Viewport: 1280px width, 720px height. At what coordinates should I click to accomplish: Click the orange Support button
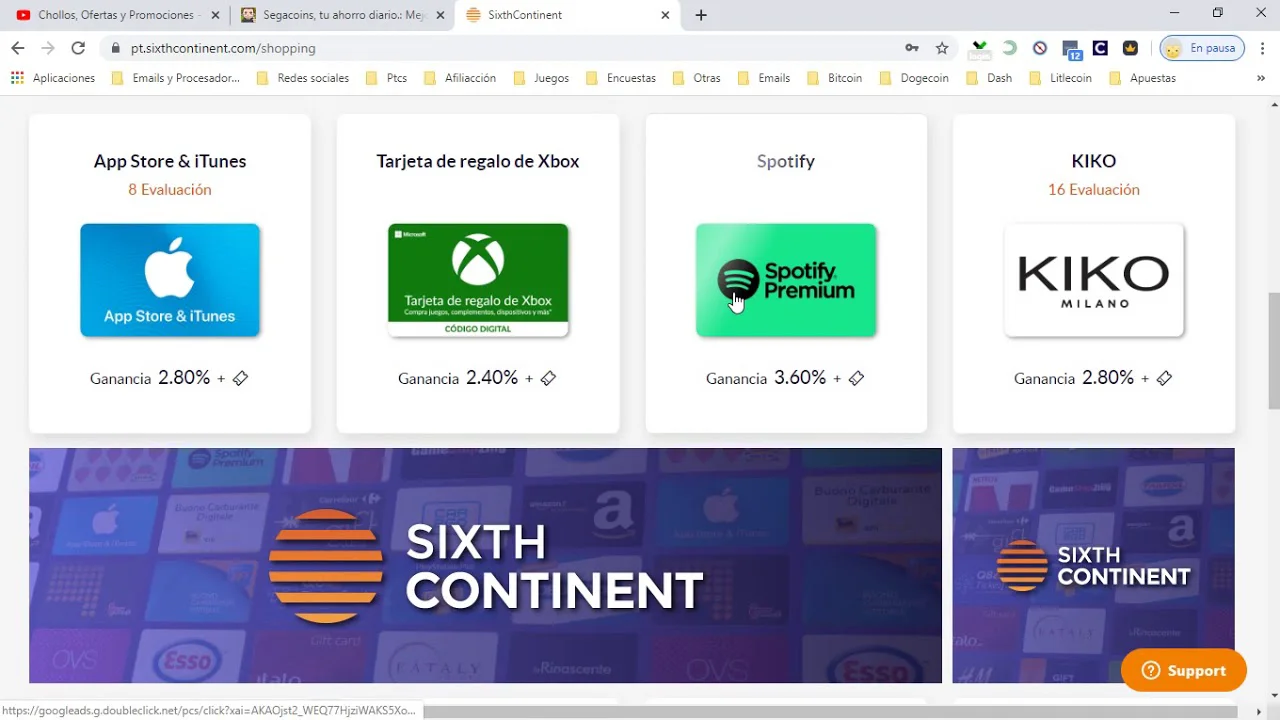click(x=1184, y=670)
